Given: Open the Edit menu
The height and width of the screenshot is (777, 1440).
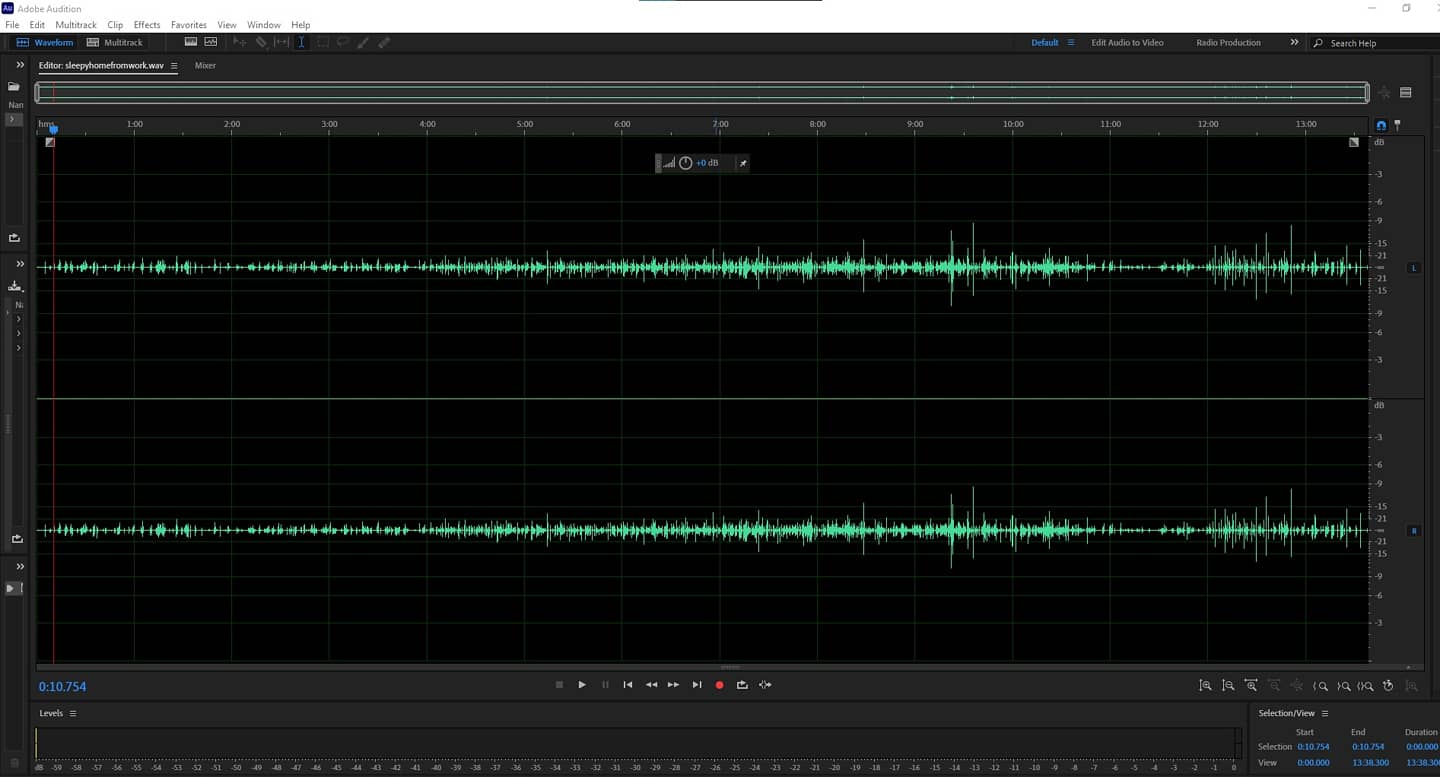Looking at the screenshot, I should coord(37,25).
